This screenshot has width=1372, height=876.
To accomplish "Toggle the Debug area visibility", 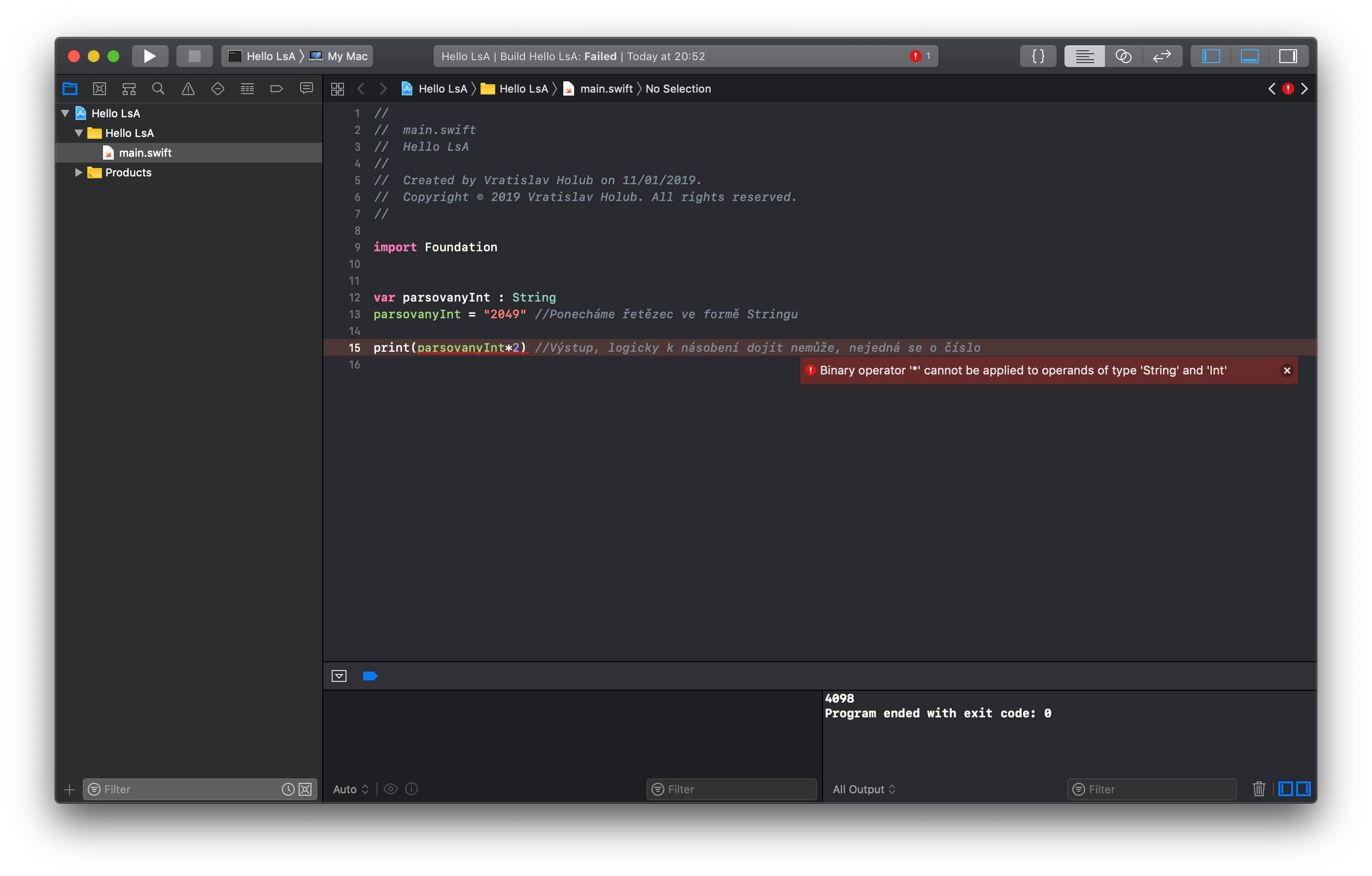I will coord(1249,56).
